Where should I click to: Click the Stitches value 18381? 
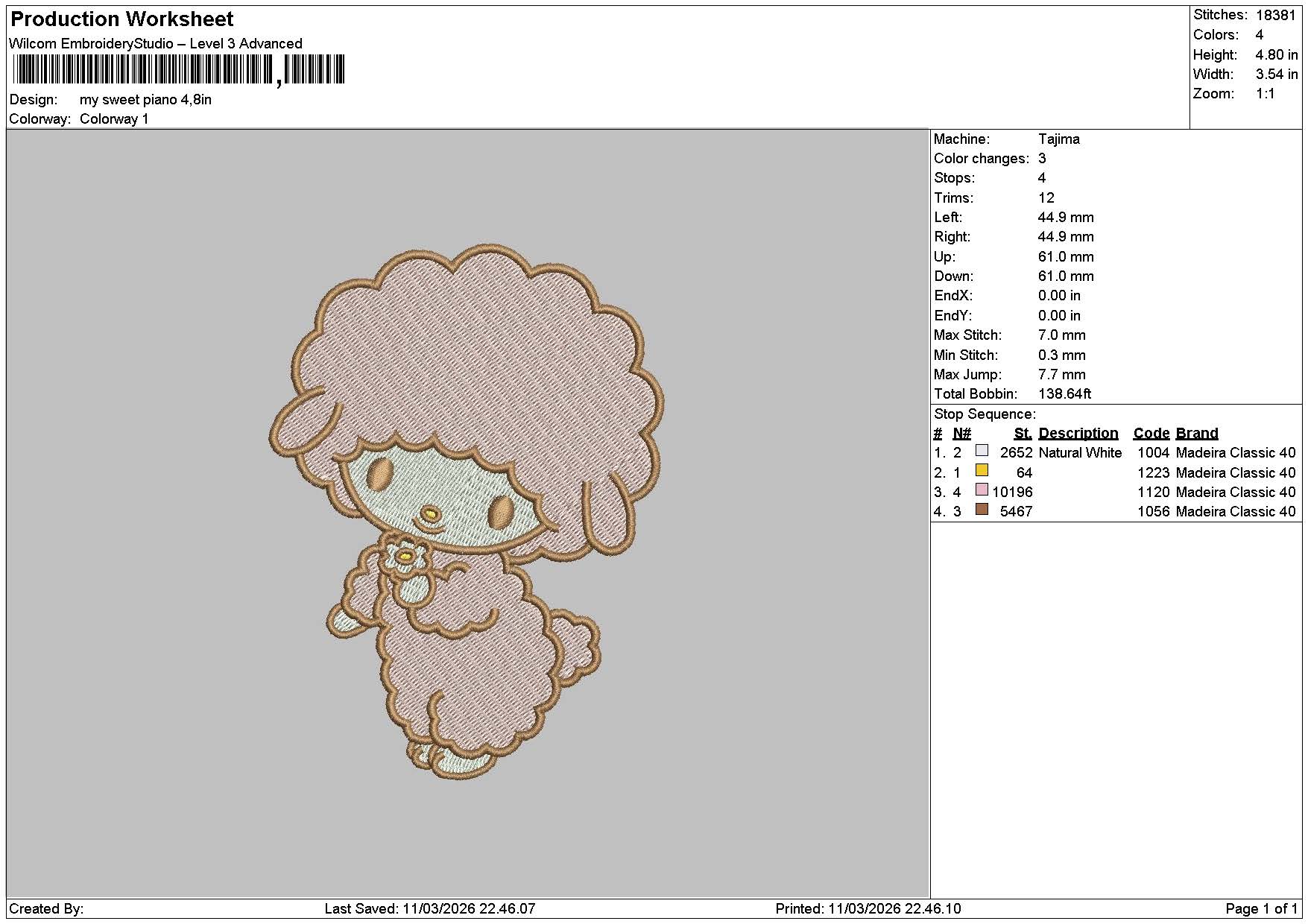pyautogui.click(x=1276, y=15)
